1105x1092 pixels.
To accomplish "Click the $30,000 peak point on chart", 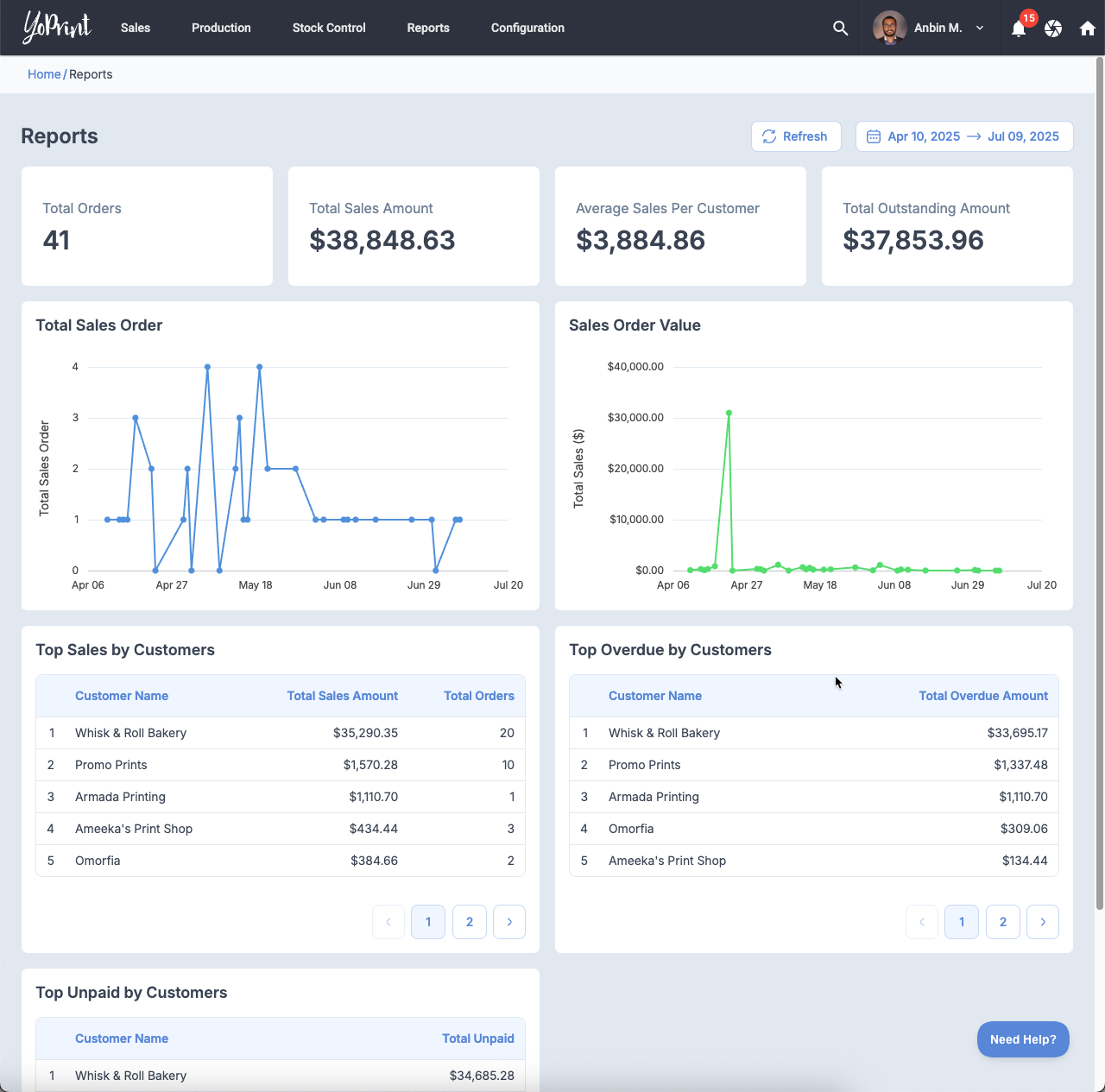I will 729,413.
